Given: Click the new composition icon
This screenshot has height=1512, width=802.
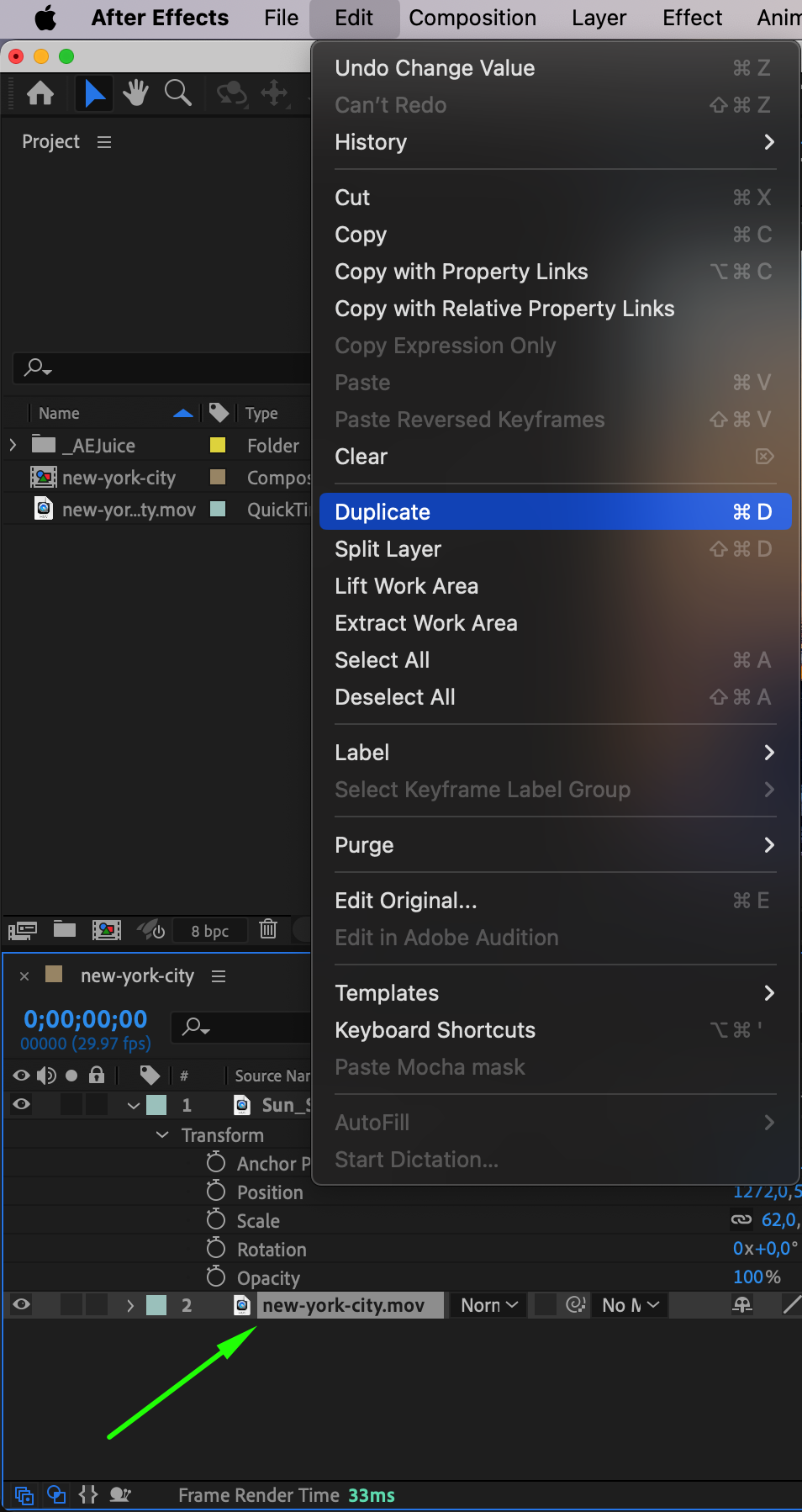Looking at the screenshot, I should [107, 929].
